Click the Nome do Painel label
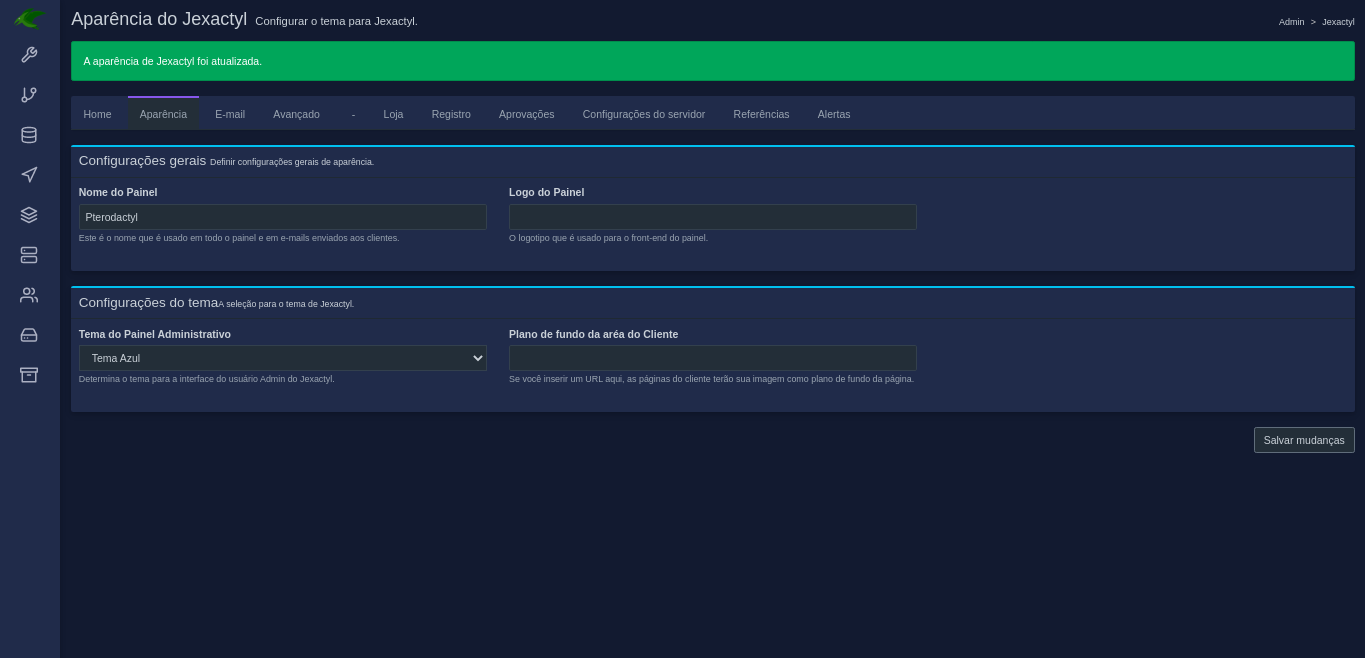The image size is (1365, 658). point(118,192)
